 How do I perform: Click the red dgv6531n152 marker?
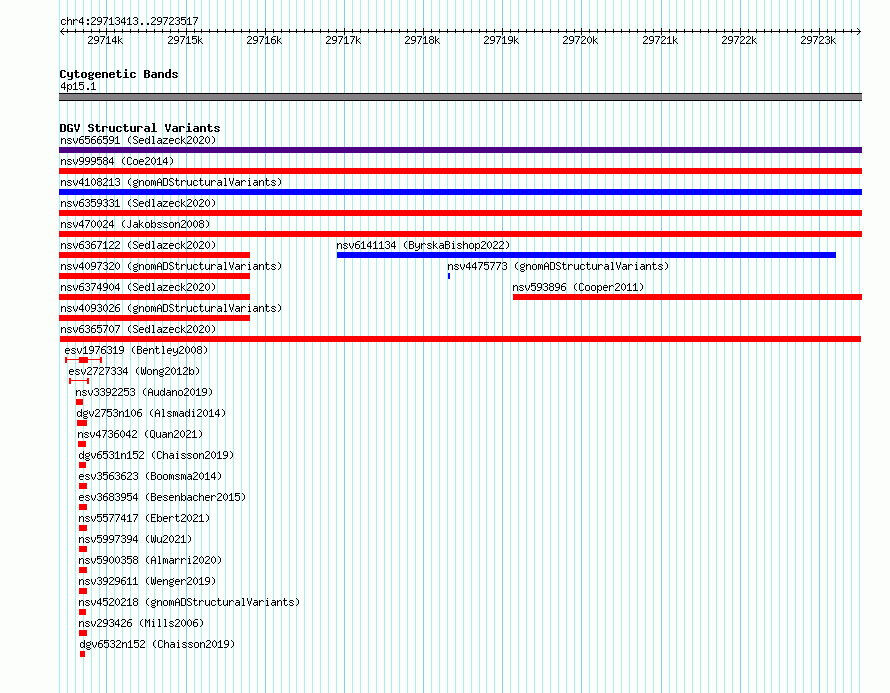coord(83,465)
